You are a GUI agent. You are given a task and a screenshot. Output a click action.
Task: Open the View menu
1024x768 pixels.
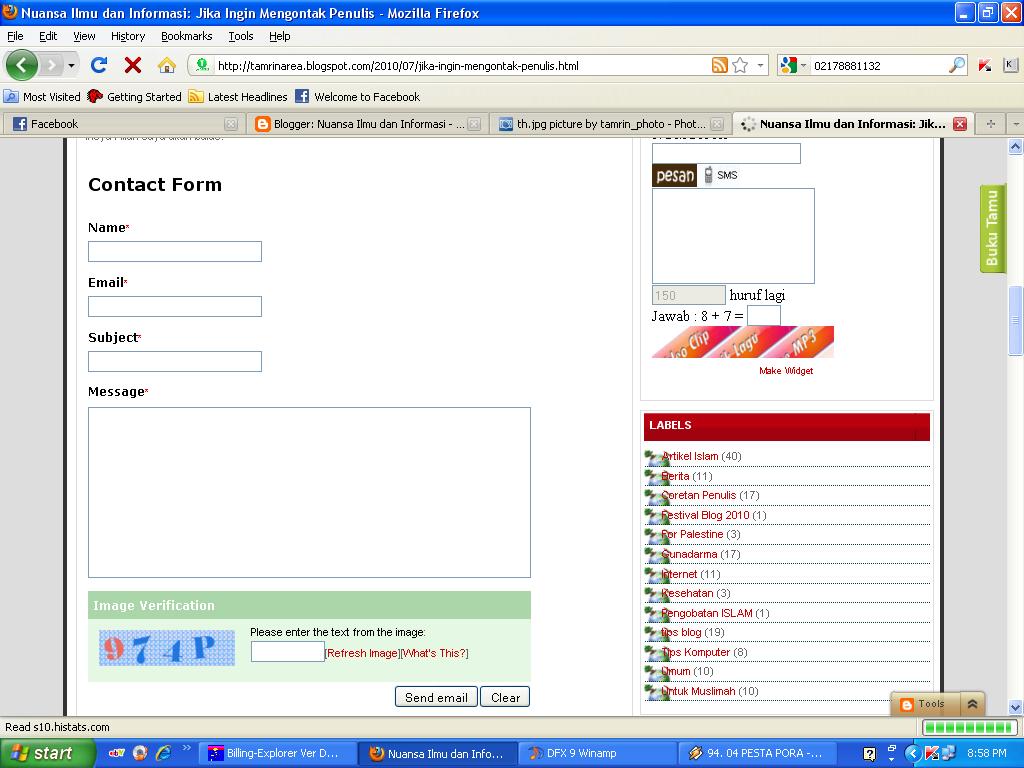point(84,36)
